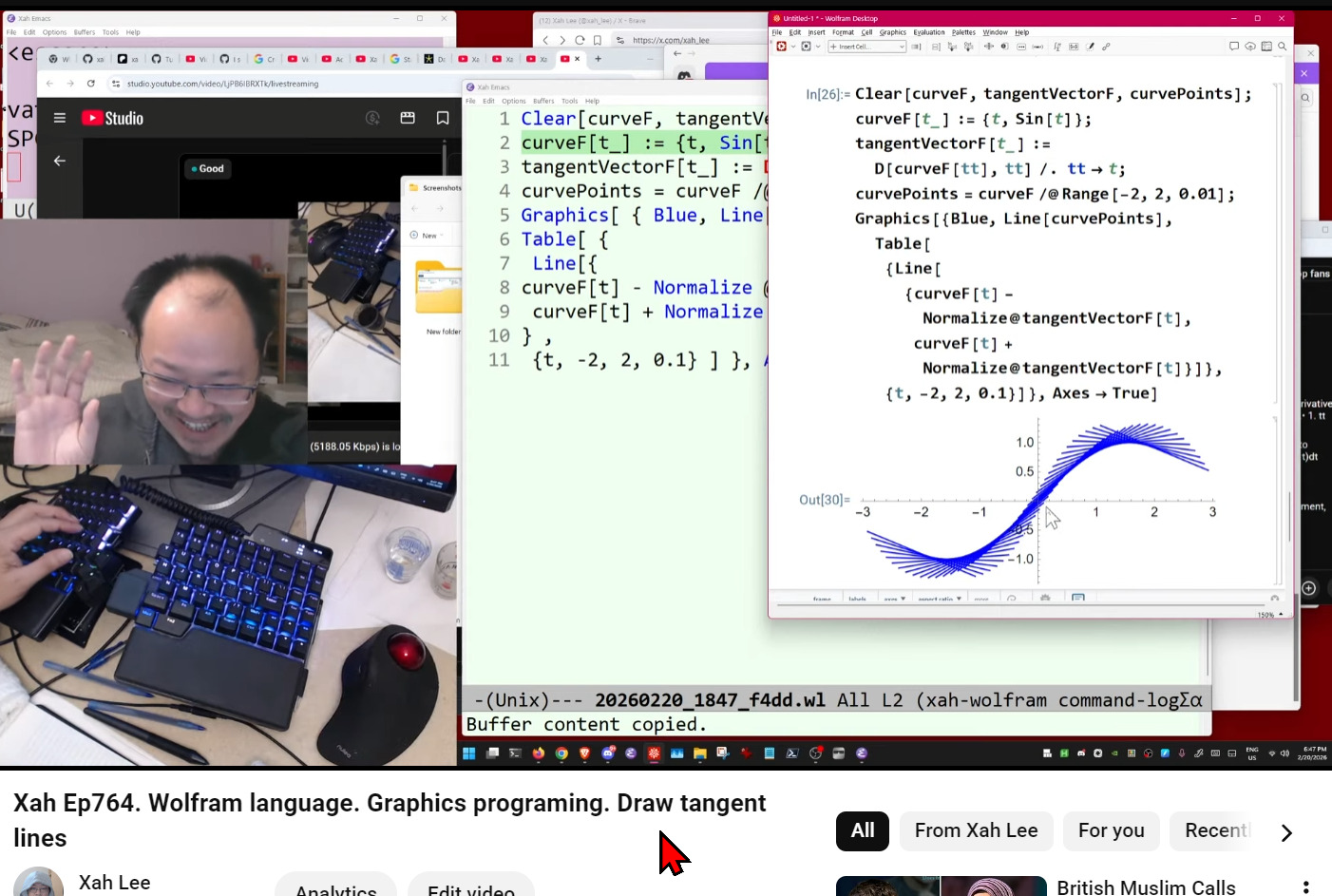Select the 'All' filter chip
Screen dimensions: 1332x896
[x=862, y=831]
